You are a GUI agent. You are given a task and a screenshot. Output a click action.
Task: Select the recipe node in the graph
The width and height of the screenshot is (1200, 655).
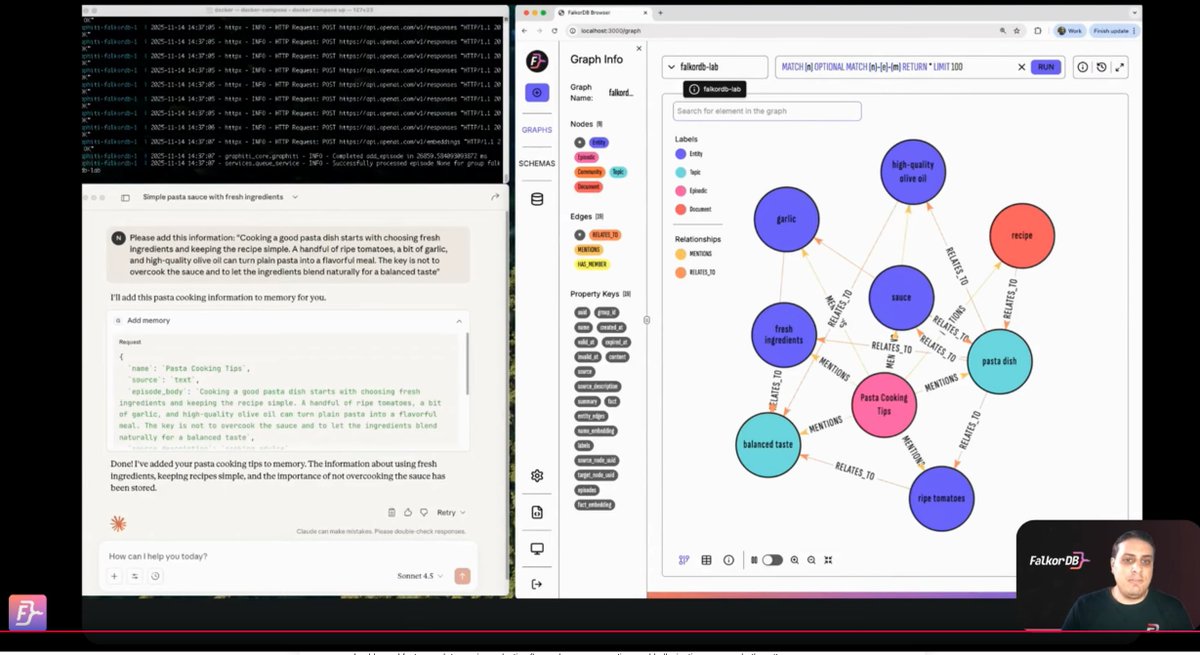[x=1022, y=236]
